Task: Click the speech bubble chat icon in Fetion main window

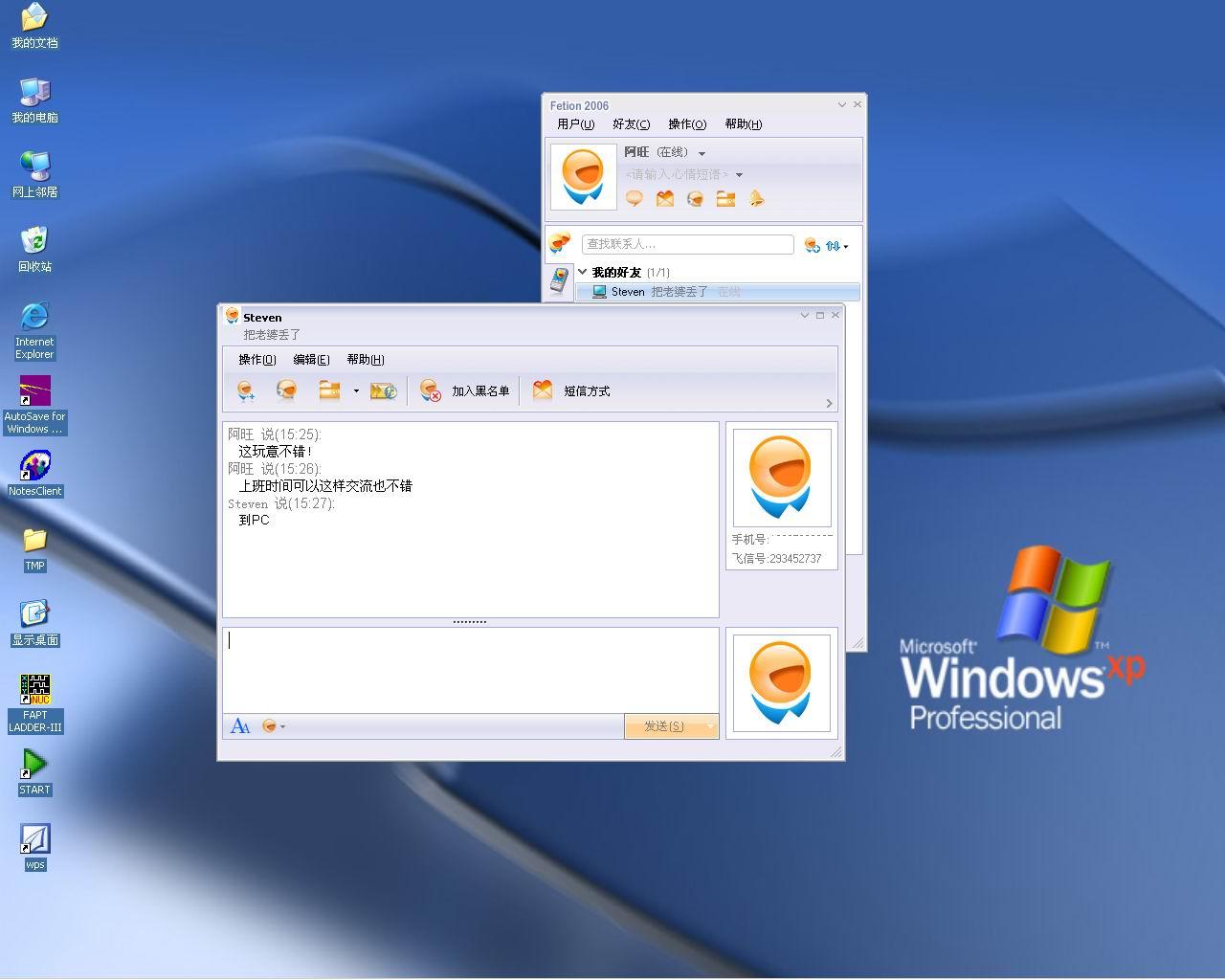Action: 634,198
